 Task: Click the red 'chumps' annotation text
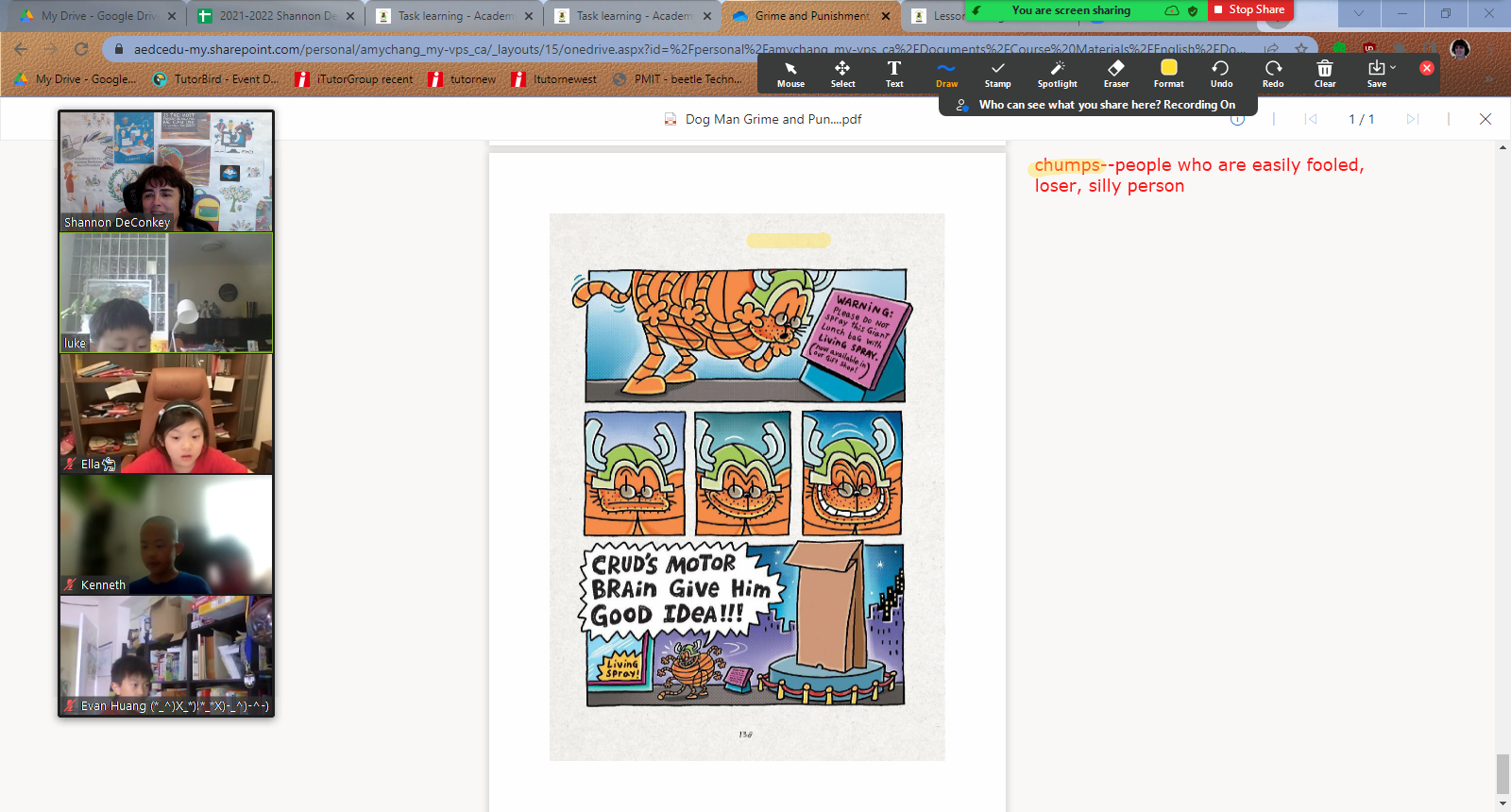[1067, 165]
